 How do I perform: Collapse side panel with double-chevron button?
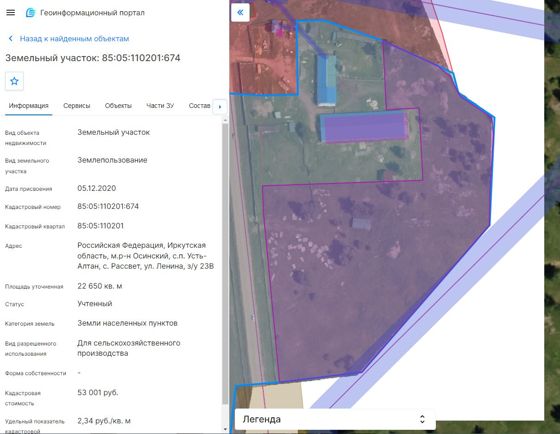pyautogui.click(x=240, y=13)
